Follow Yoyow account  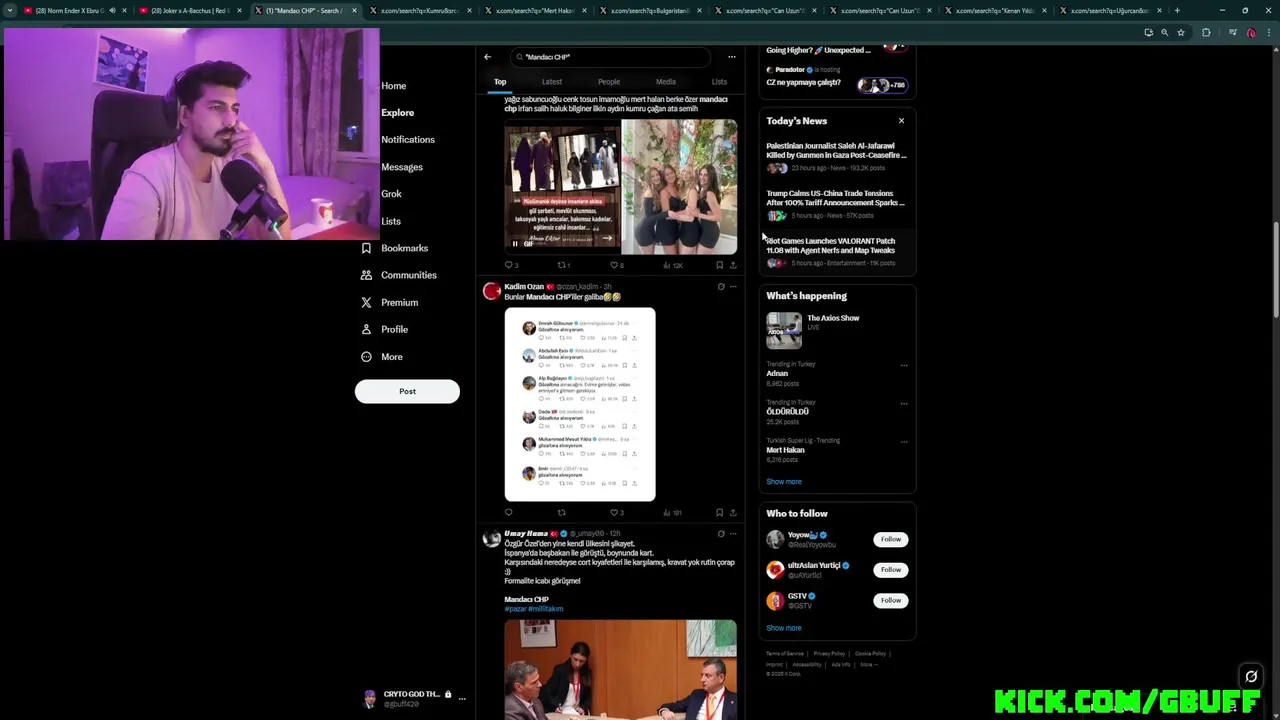tap(890, 539)
